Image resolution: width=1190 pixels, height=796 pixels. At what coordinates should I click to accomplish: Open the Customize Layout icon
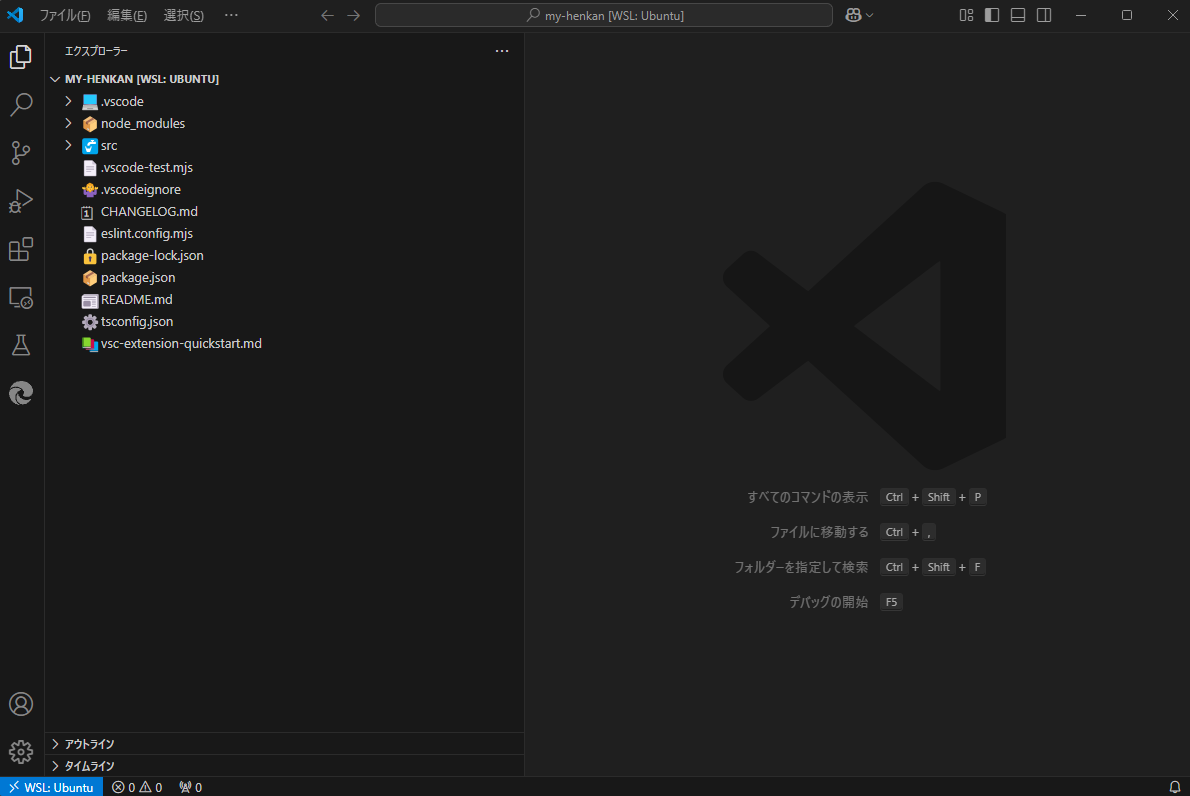(x=966, y=15)
